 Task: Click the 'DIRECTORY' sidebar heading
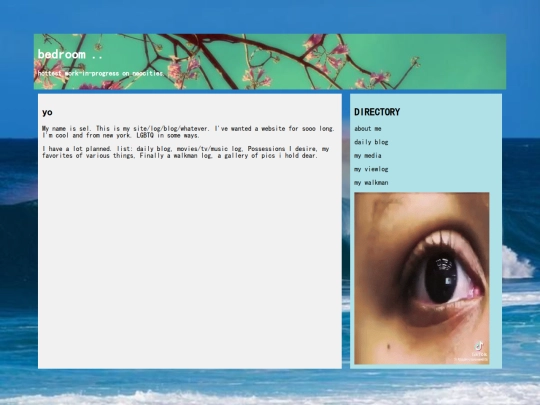point(377,112)
